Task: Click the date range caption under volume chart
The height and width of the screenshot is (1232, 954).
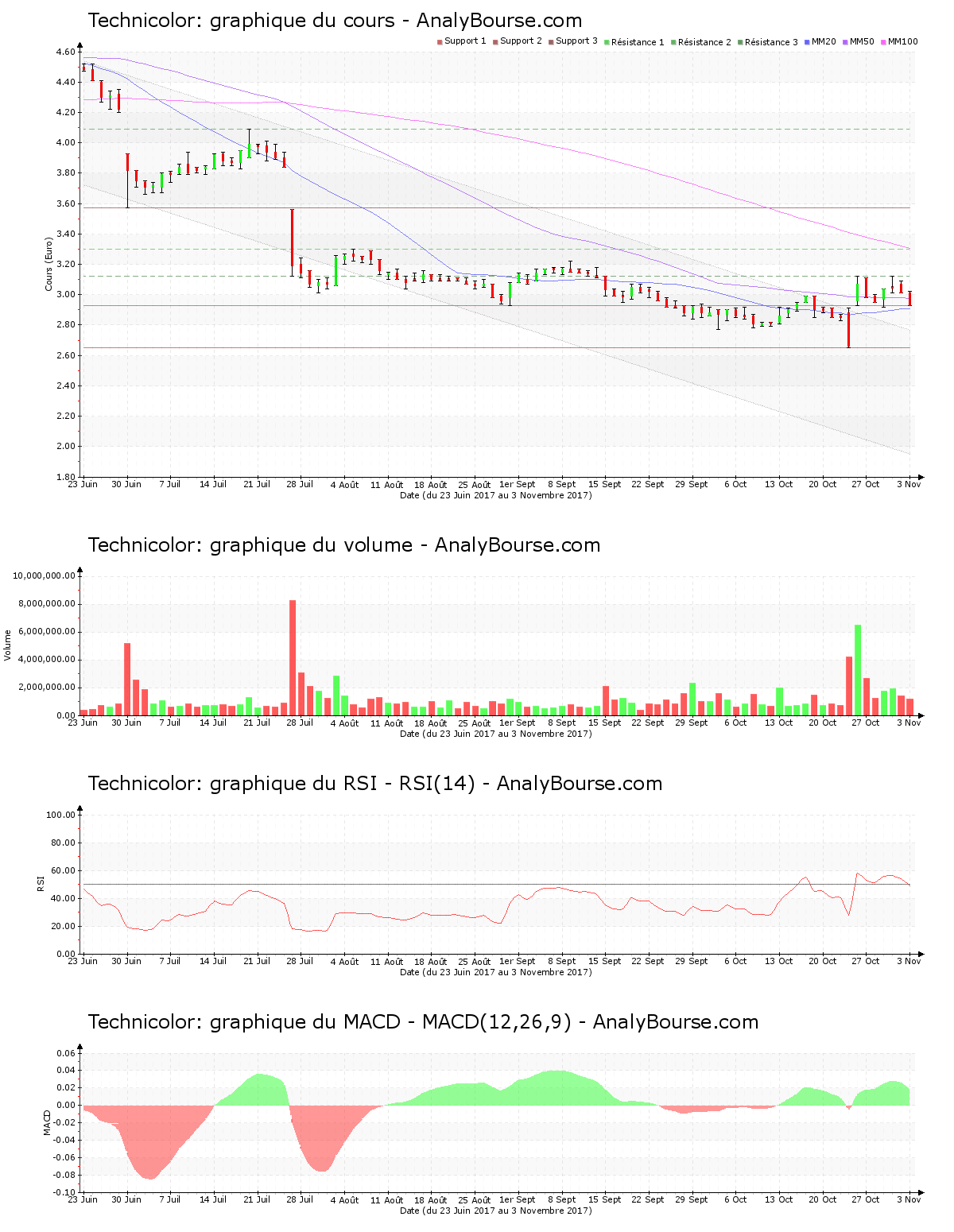Action: coord(495,734)
